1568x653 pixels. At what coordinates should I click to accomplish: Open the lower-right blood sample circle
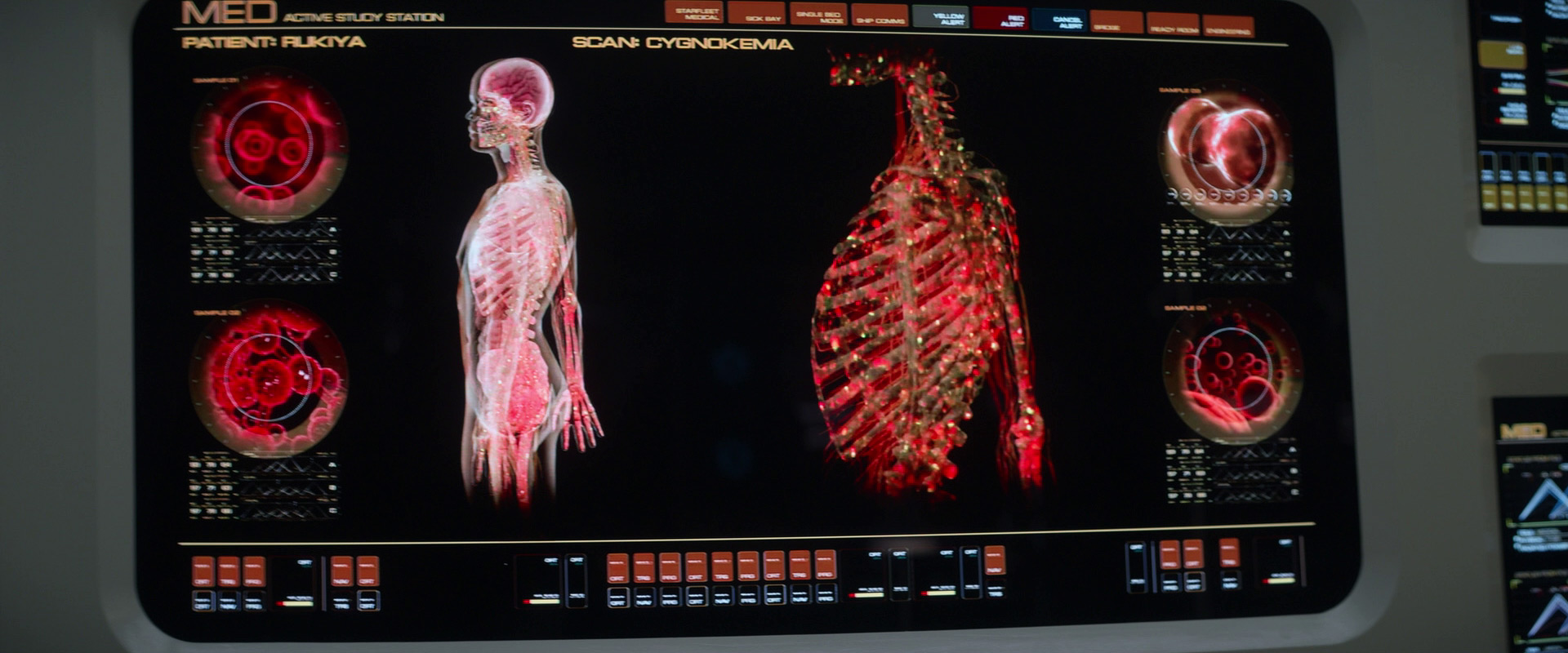tap(1231, 372)
